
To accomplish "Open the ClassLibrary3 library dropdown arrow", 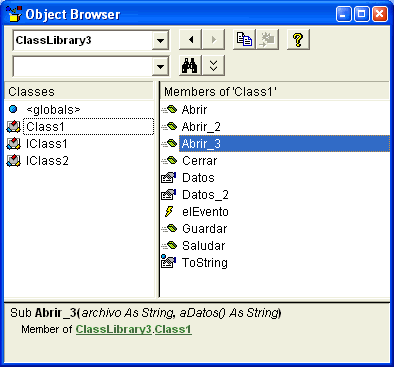I will [160, 41].
